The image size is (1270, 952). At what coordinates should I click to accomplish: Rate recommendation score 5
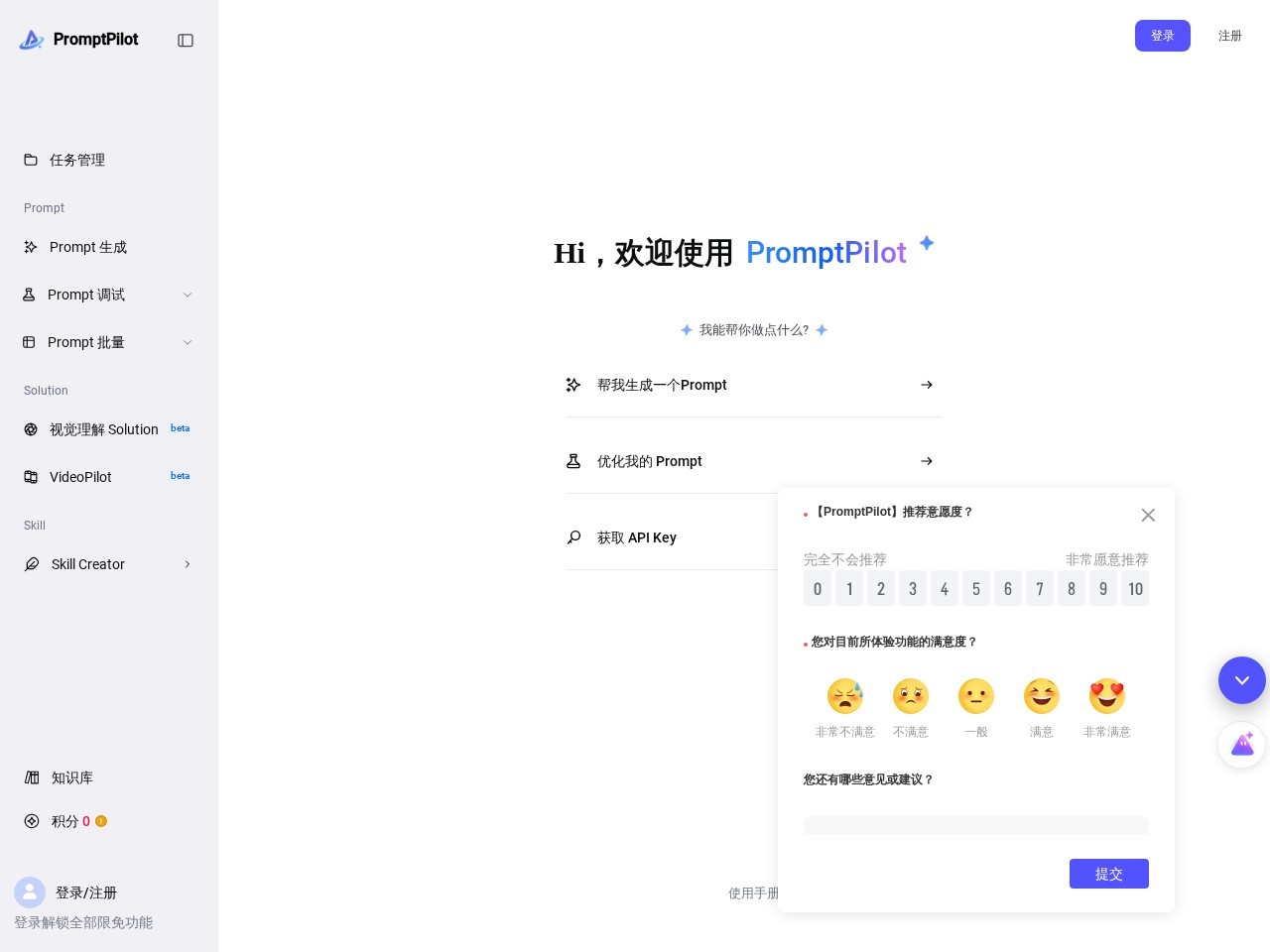tap(976, 589)
